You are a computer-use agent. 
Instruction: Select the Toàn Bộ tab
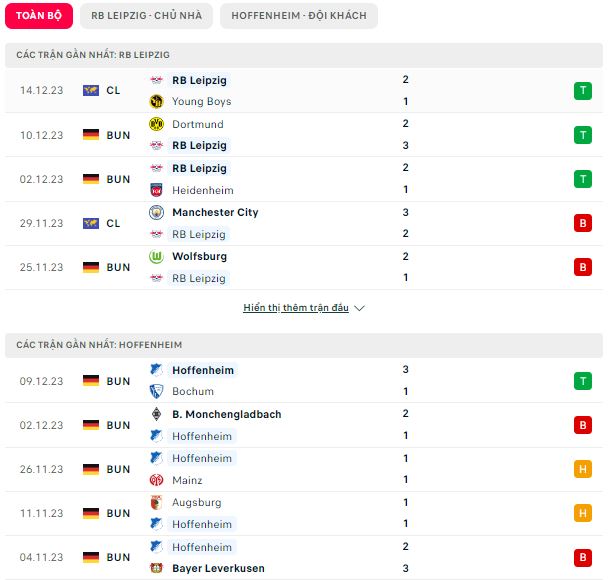[39, 16]
